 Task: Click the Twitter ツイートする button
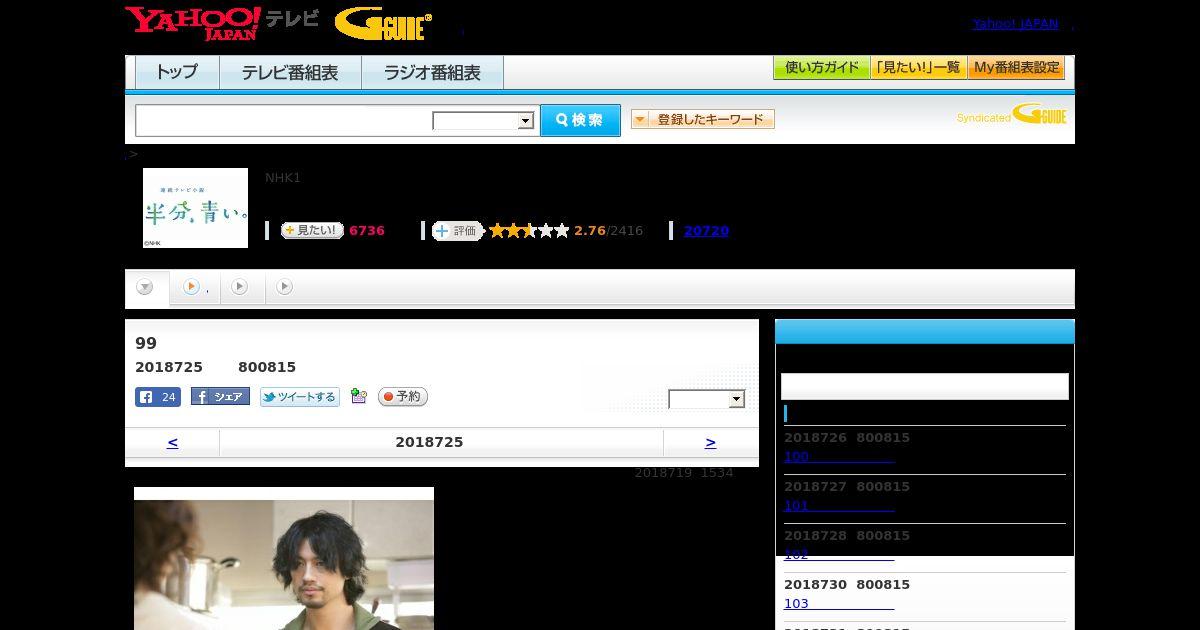point(299,397)
